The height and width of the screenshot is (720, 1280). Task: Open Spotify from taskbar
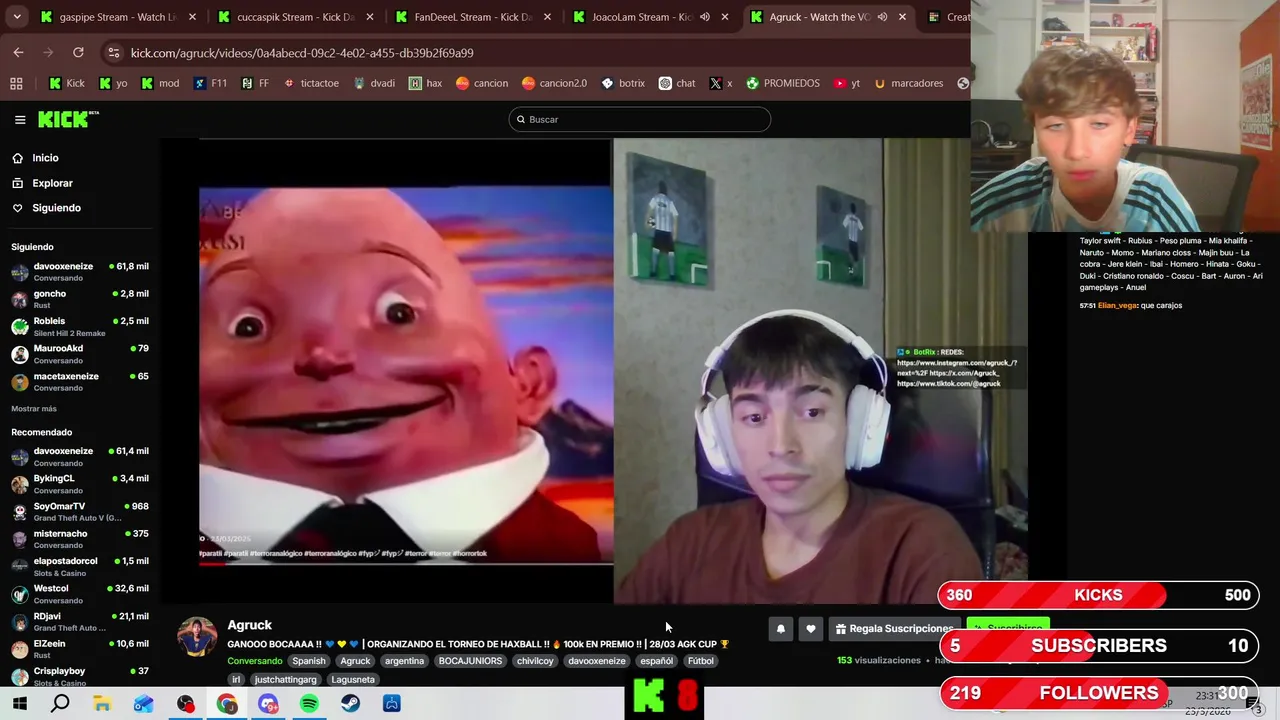(x=309, y=704)
